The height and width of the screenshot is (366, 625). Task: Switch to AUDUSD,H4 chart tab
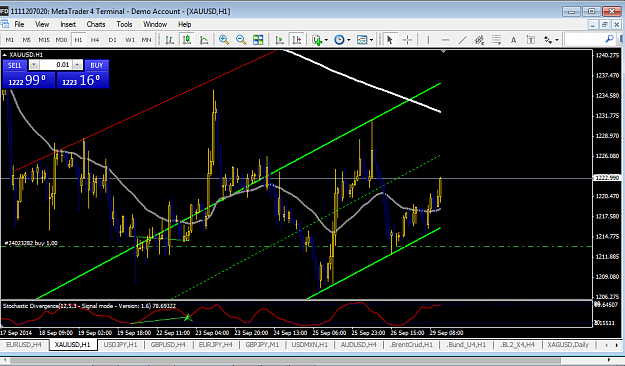[358, 344]
